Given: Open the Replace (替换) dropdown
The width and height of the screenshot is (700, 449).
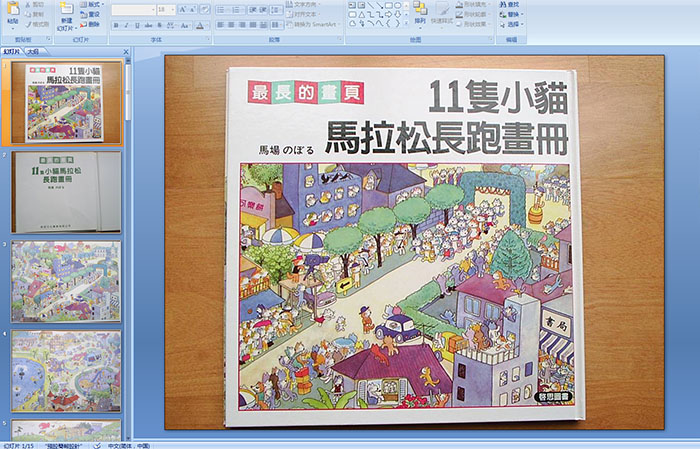Looking at the screenshot, I should (x=512, y=14).
